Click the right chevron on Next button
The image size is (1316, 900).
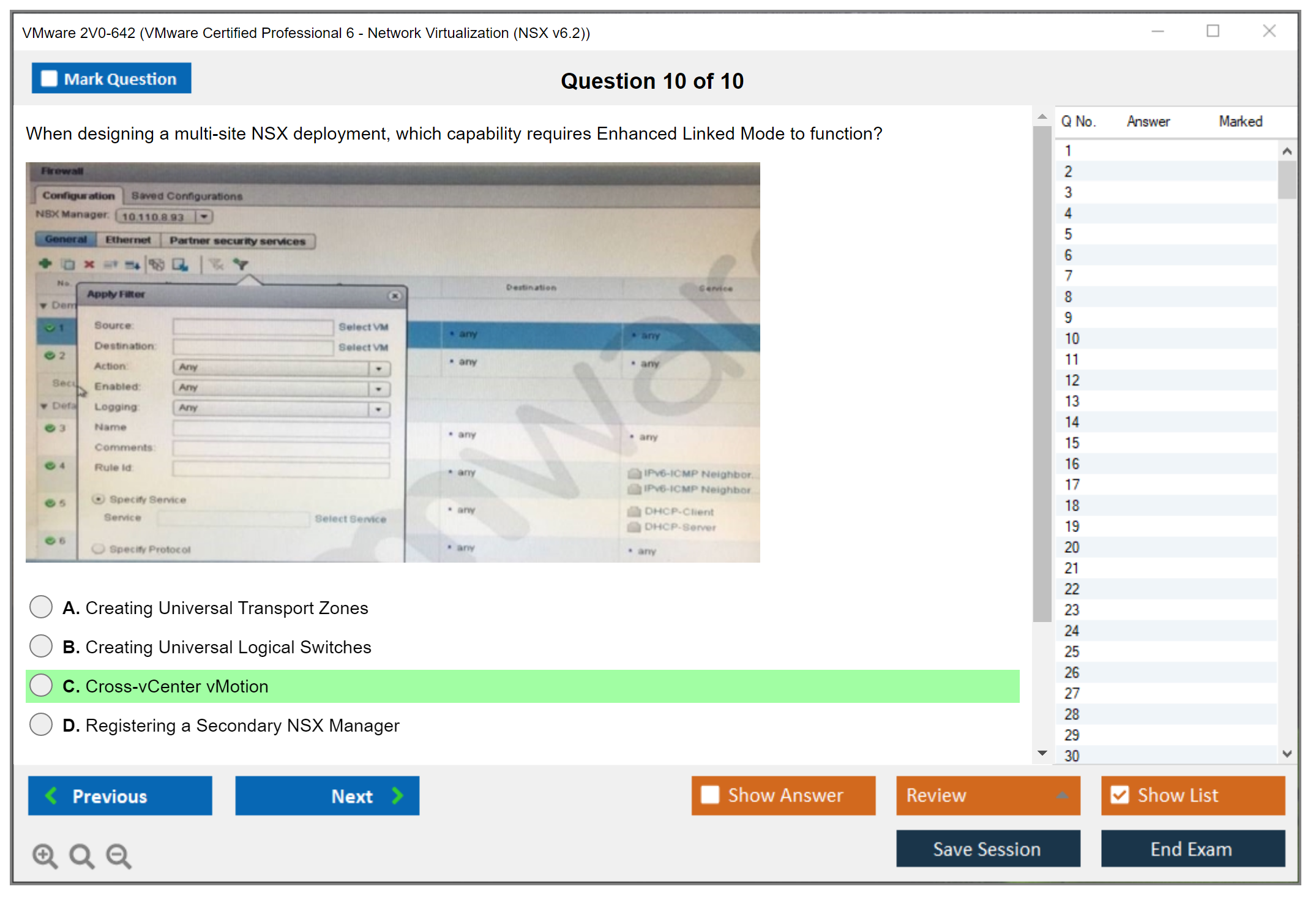tap(398, 795)
